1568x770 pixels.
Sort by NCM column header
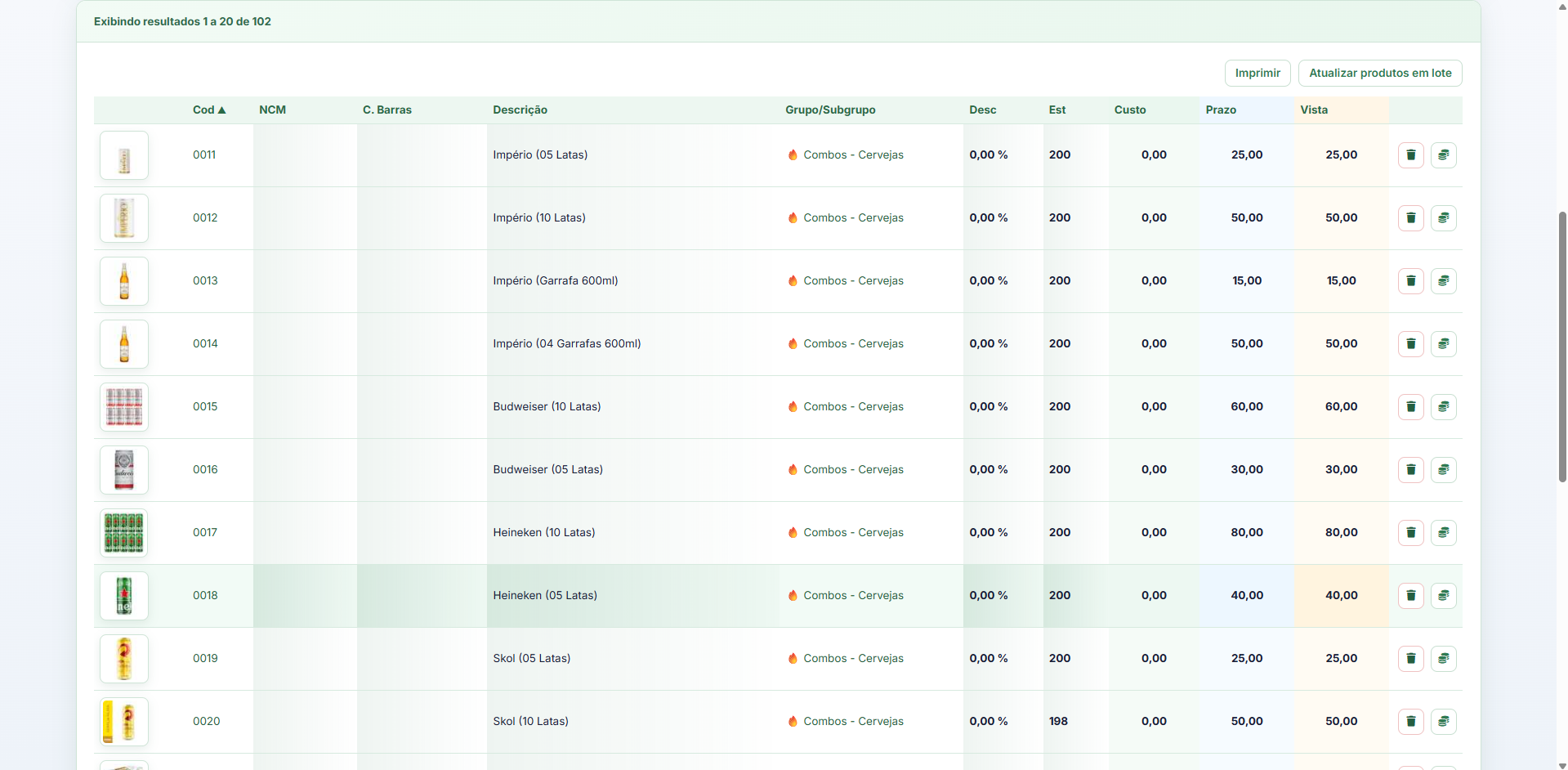(272, 110)
